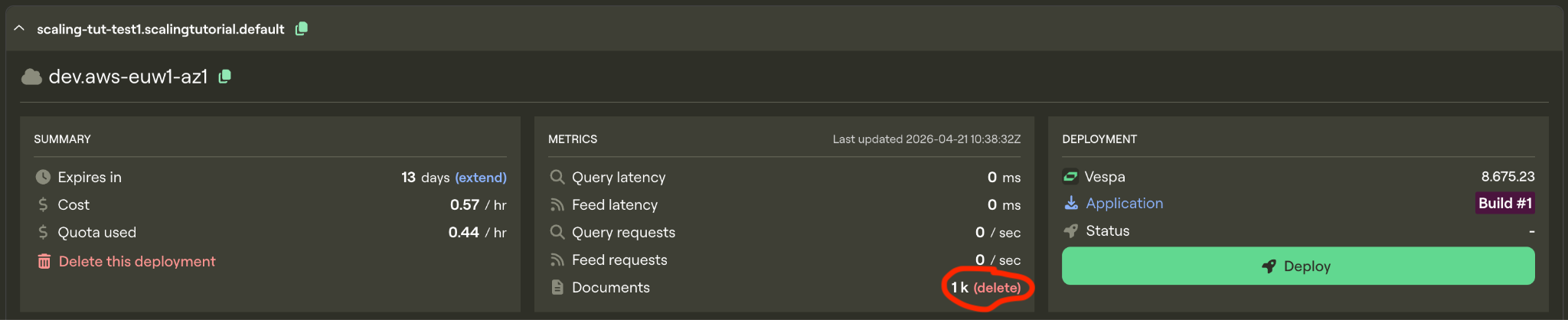Click the cloud icon beside dev.aws-euw1-az1
Image resolution: width=1568 pixels, height=320 pixels.
tap(31, 77)
